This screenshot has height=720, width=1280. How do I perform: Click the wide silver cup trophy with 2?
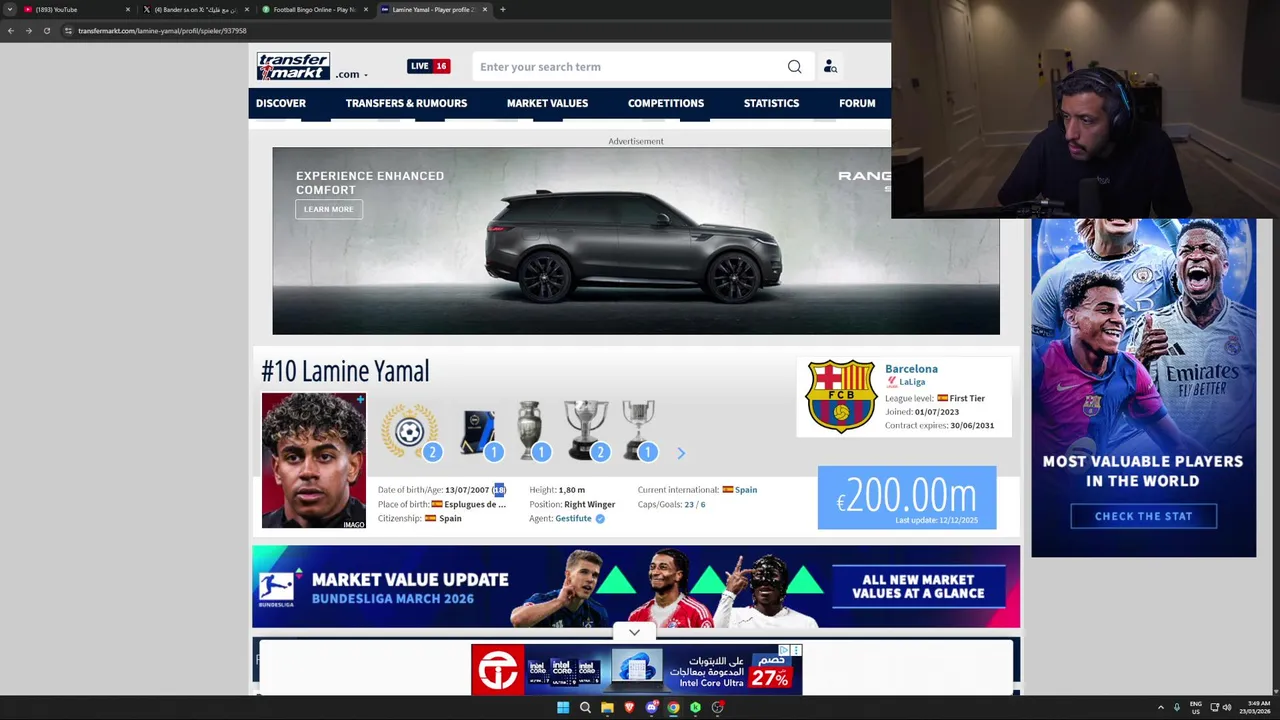[x=586, y=431]
